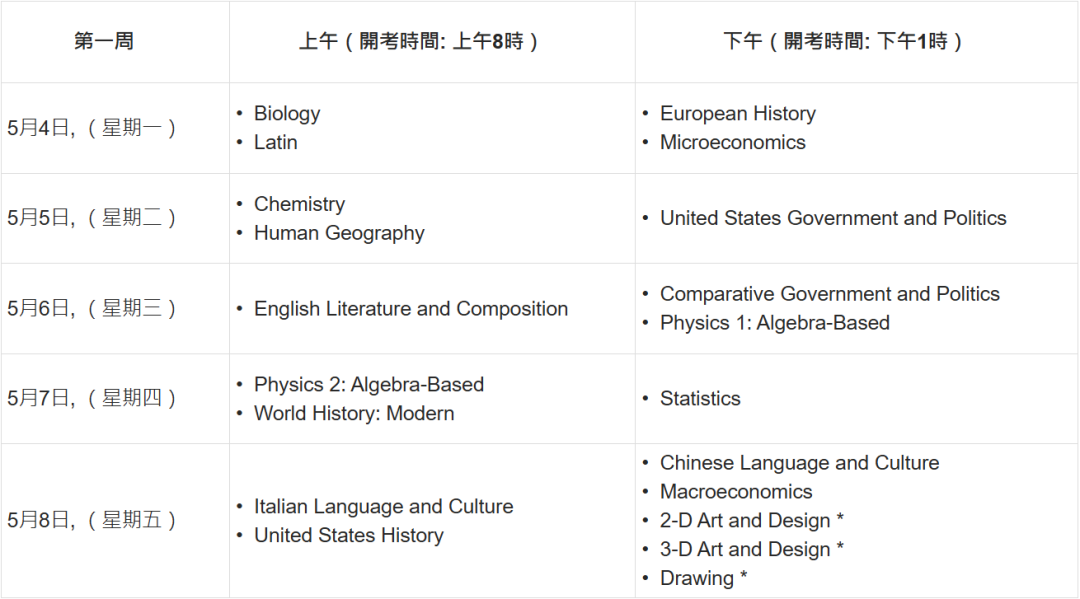Select World History: Modern entry

pyautogui.click(x=354, y=414)
